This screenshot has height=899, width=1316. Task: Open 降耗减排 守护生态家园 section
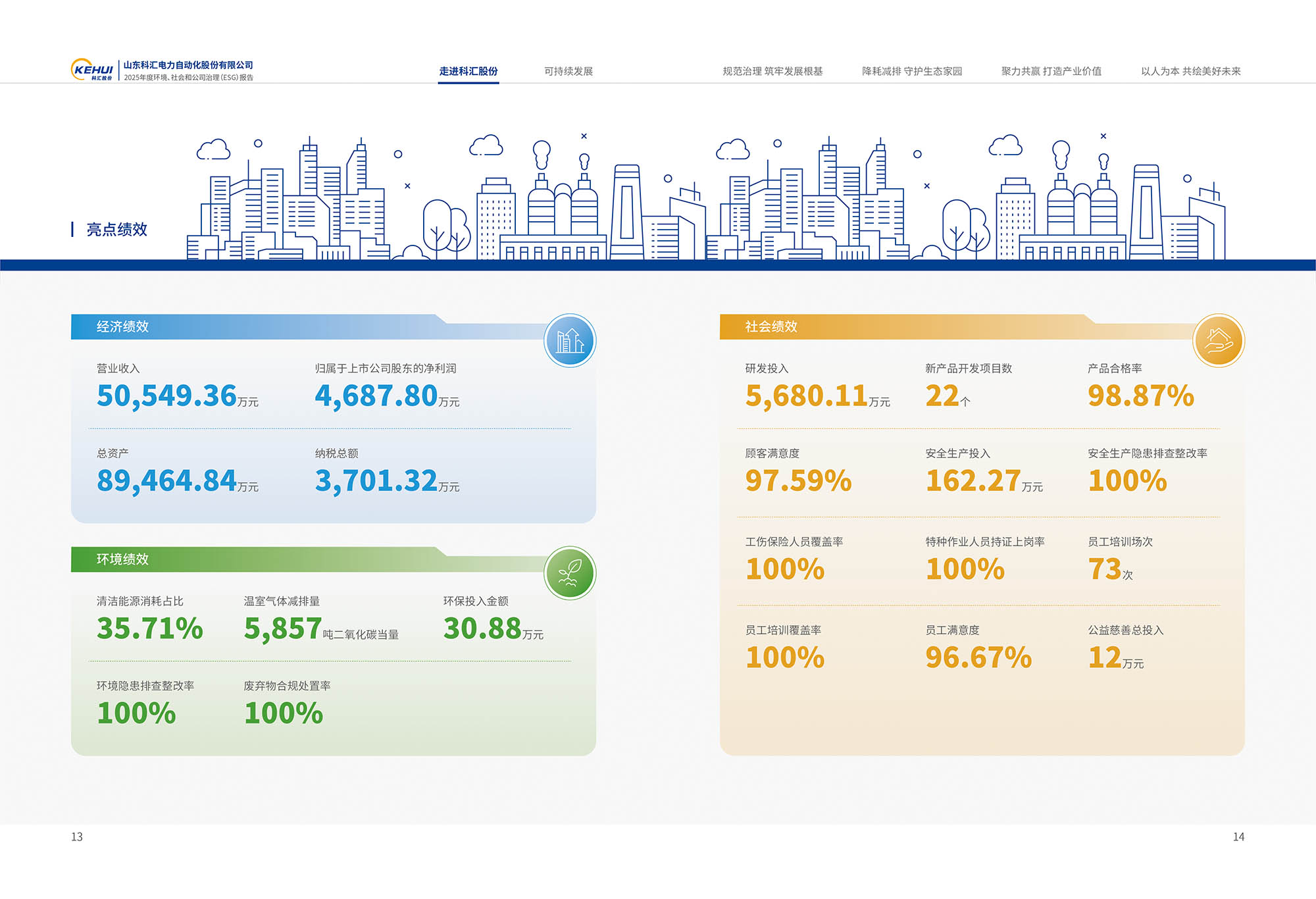pyautogui.click(x=912, y=71)
